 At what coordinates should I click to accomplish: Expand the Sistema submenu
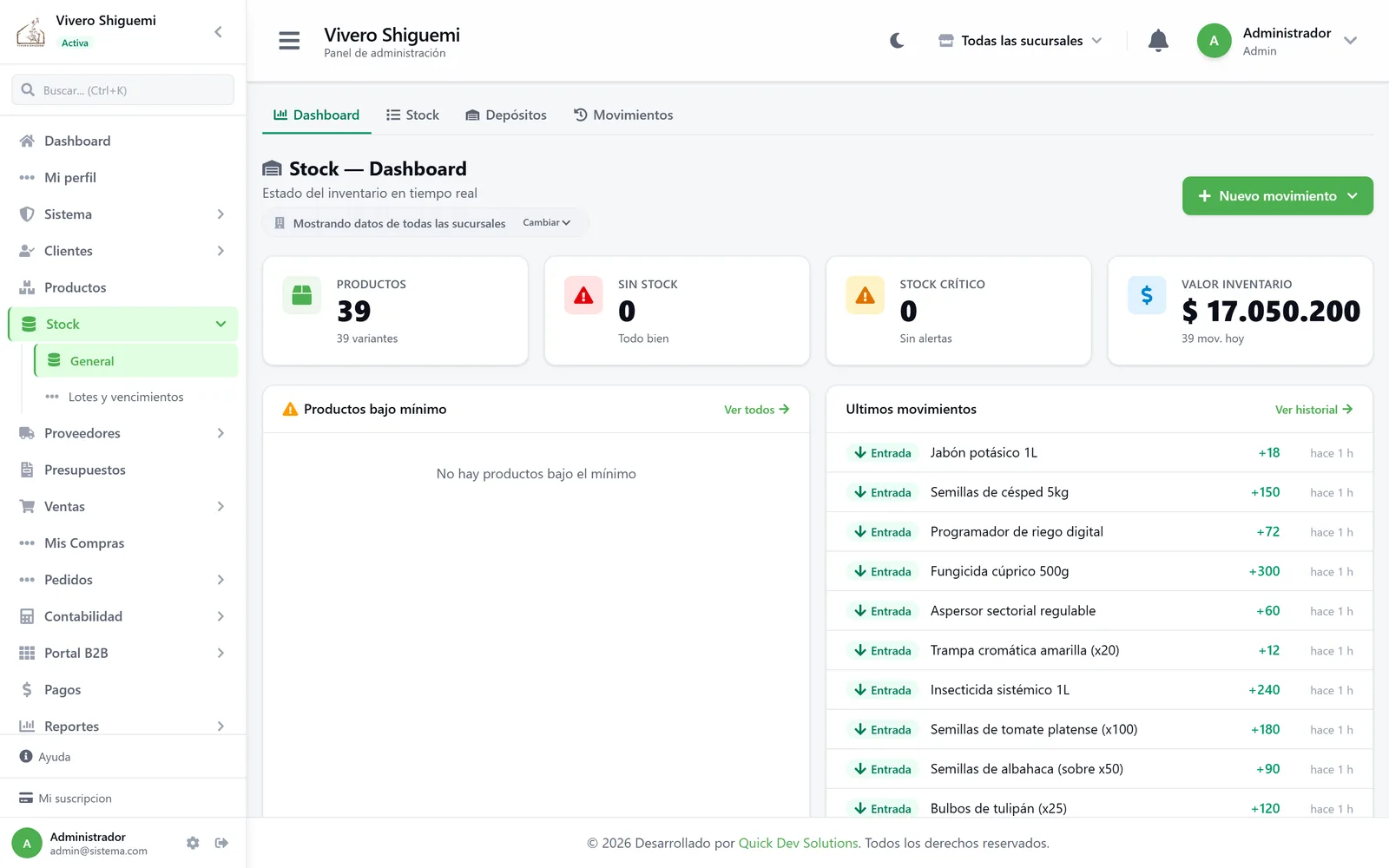[221, 214]
